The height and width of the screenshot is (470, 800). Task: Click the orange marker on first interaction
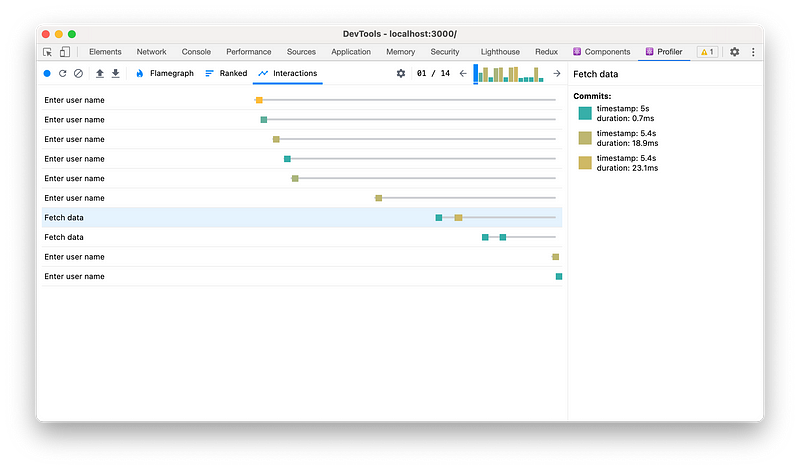259,100
